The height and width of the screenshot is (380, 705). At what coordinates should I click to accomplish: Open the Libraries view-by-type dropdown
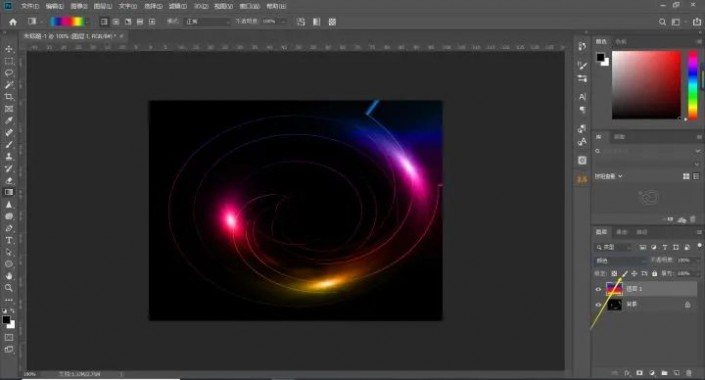[609, 176]
